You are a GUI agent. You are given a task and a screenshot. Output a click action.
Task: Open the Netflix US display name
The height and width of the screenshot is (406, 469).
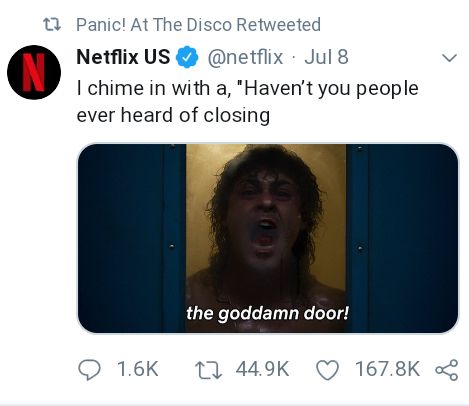tap(123, 57)
